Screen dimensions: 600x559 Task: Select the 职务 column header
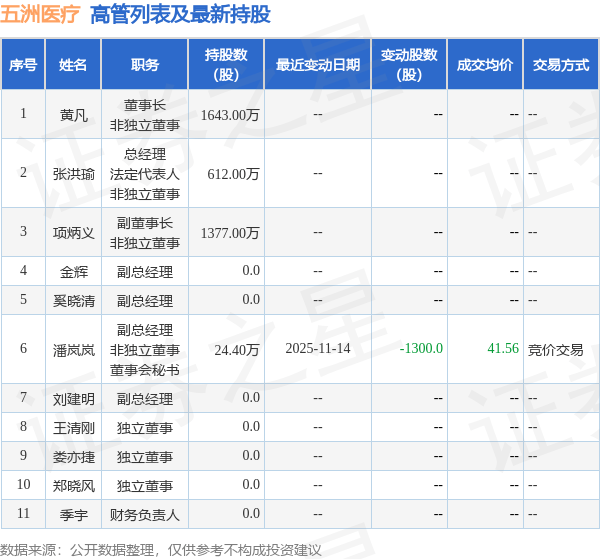coord(145,65)
